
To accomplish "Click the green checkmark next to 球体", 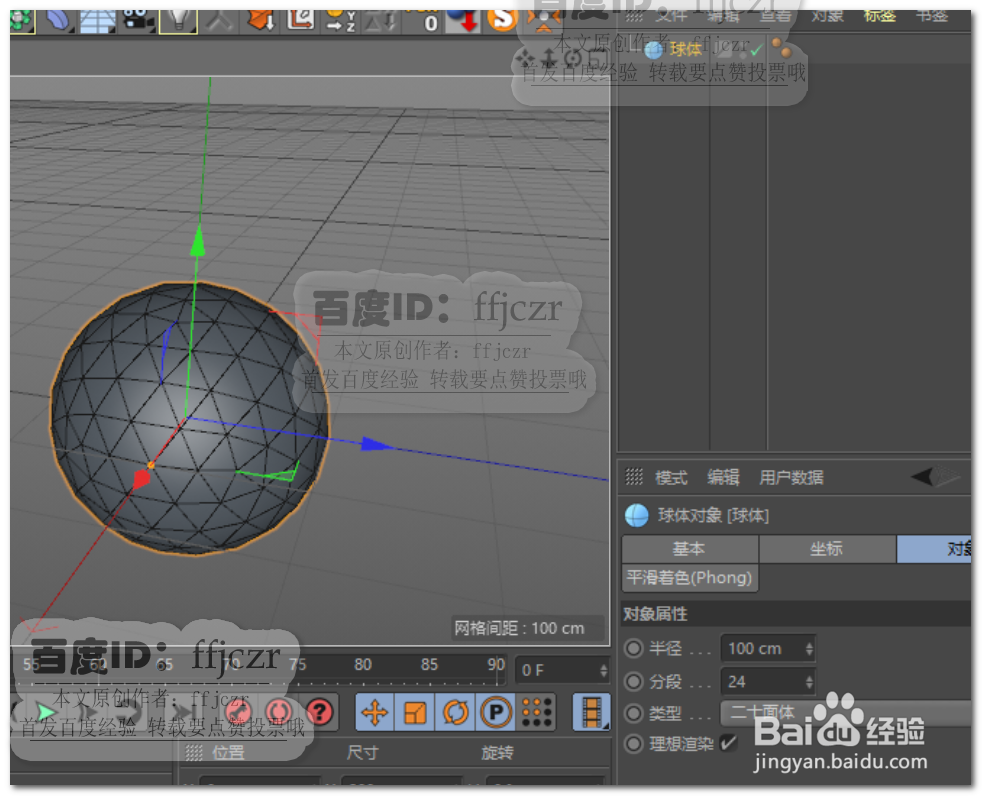I will (755, 47).
